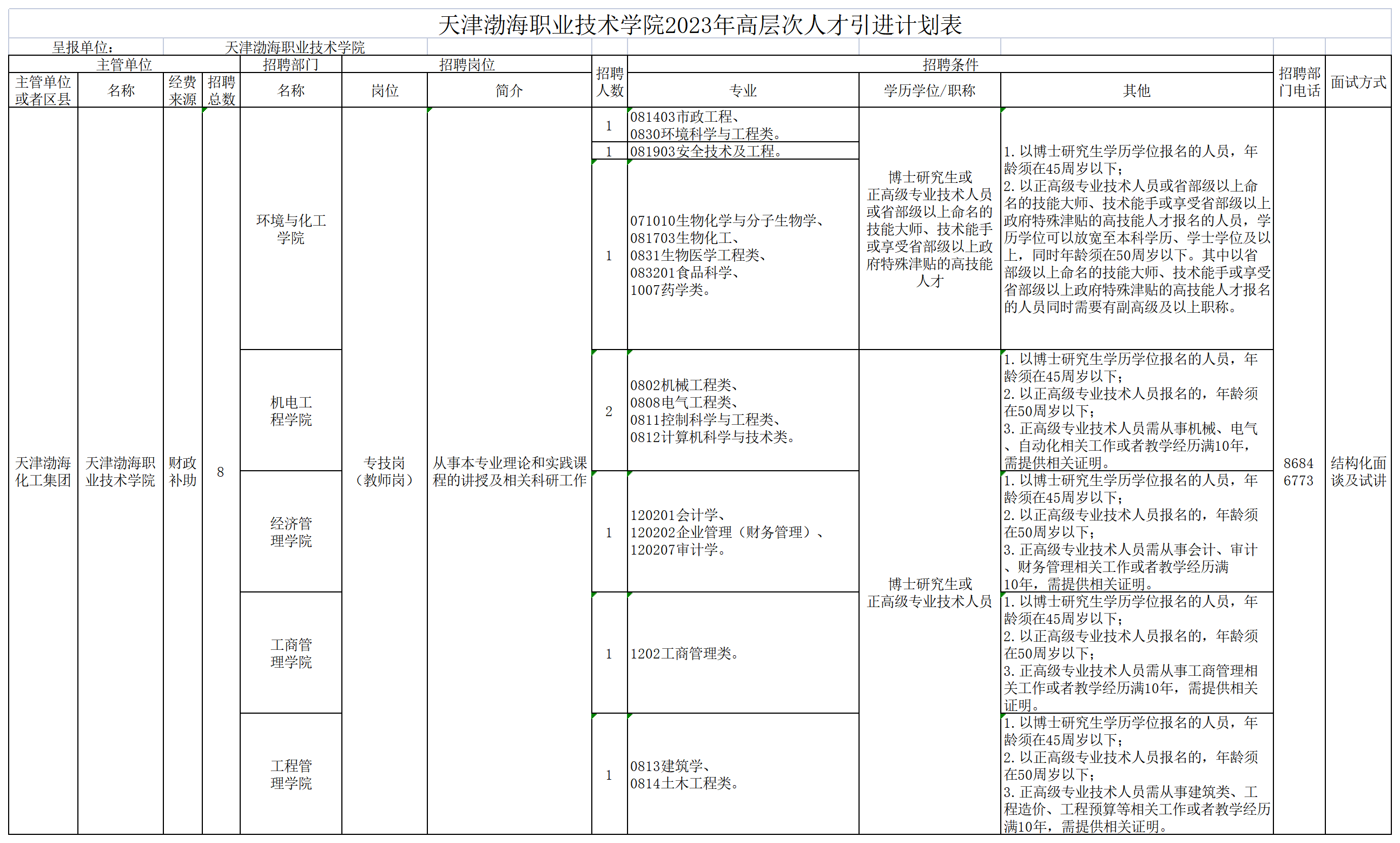Select the 其他 column header
Screen dimensions: 1400x843
1137,90
